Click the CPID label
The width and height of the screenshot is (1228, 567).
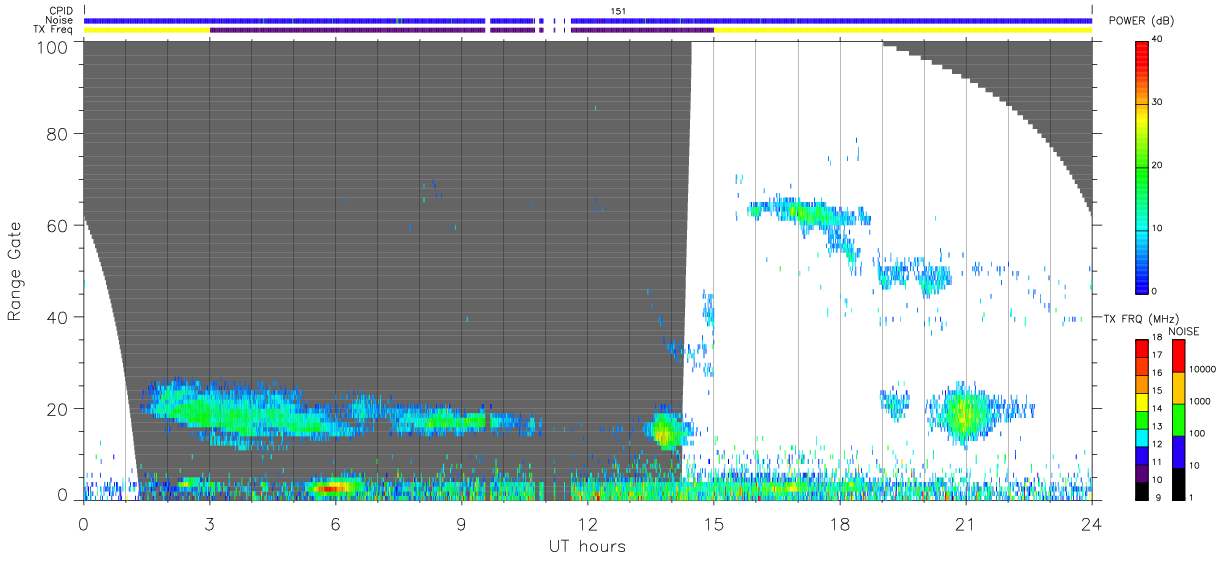[60, 10]
